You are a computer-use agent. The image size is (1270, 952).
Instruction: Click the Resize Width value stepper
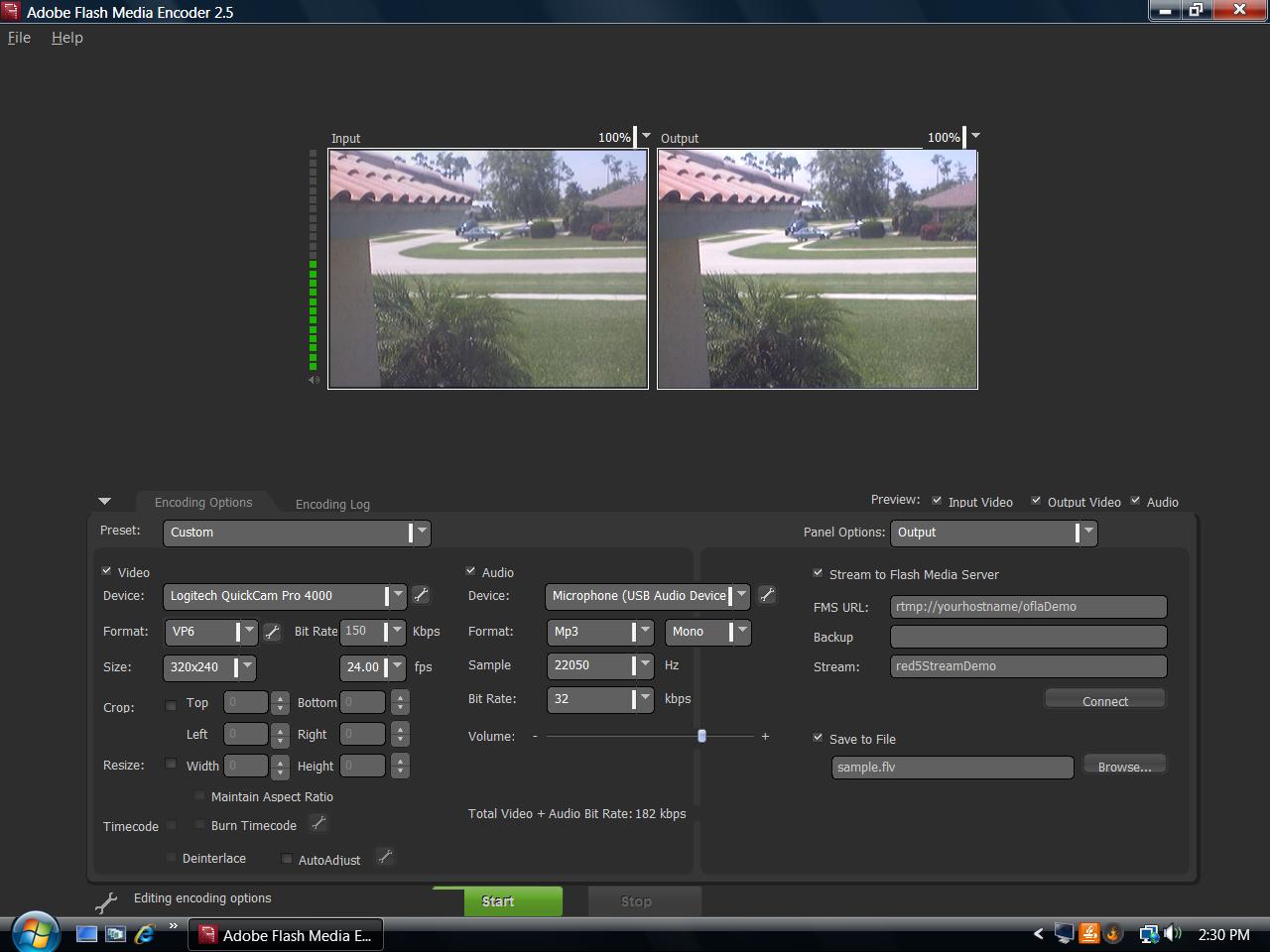(280, 767)
